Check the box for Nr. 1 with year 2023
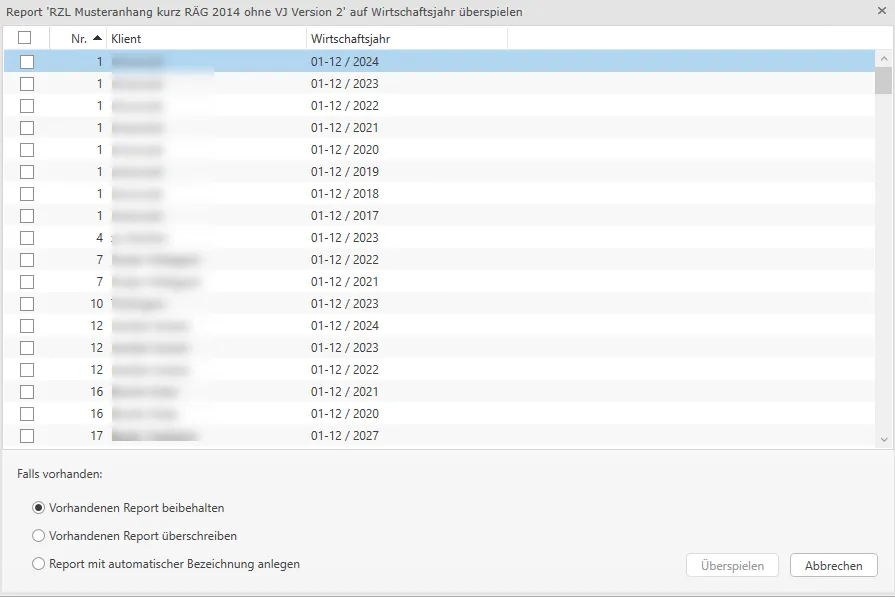Image resolution: width=895 pixels, height=597 pixels. pyautogui.click(x=27, y=84)
